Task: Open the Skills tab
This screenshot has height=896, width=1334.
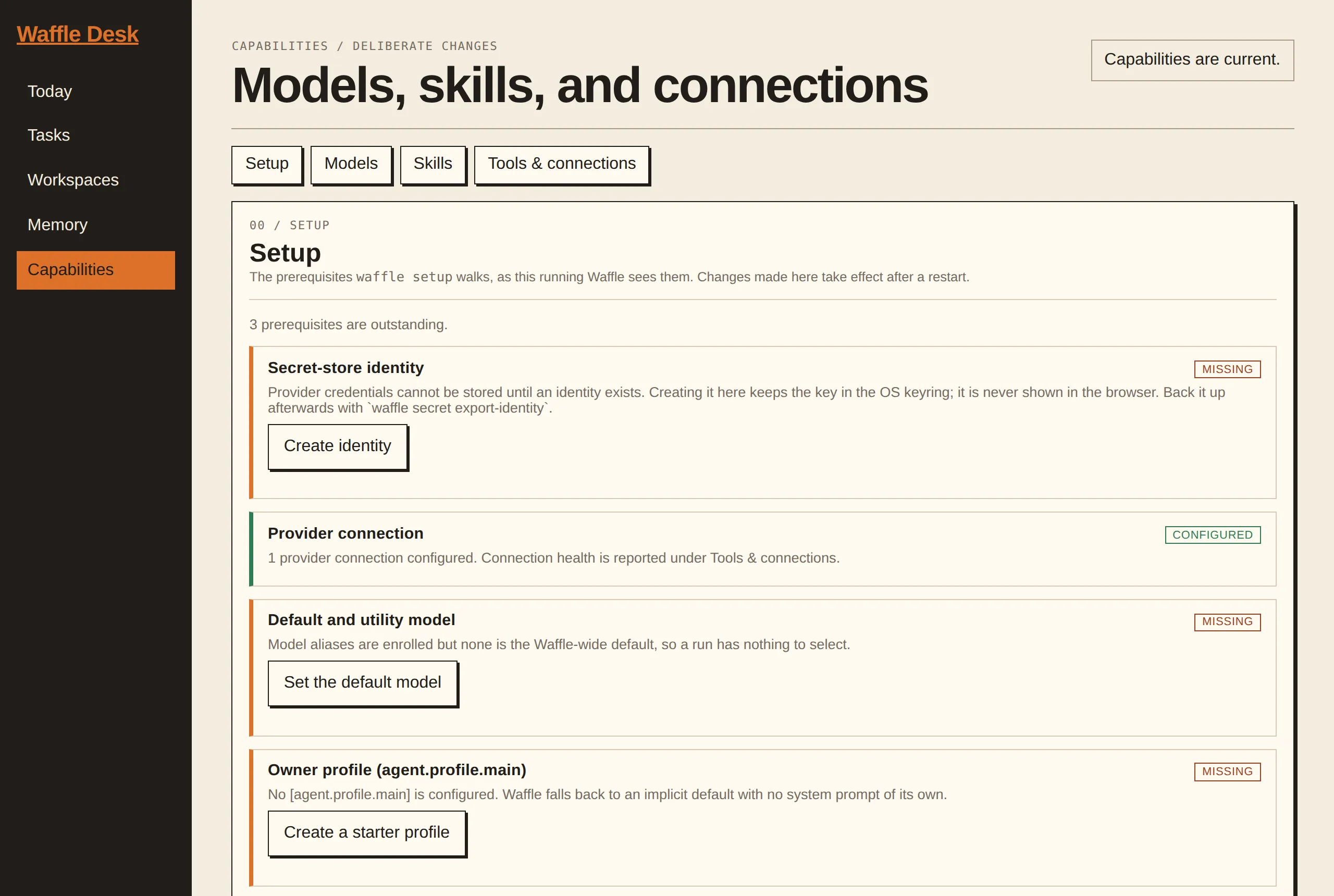Action: (433, 164)
